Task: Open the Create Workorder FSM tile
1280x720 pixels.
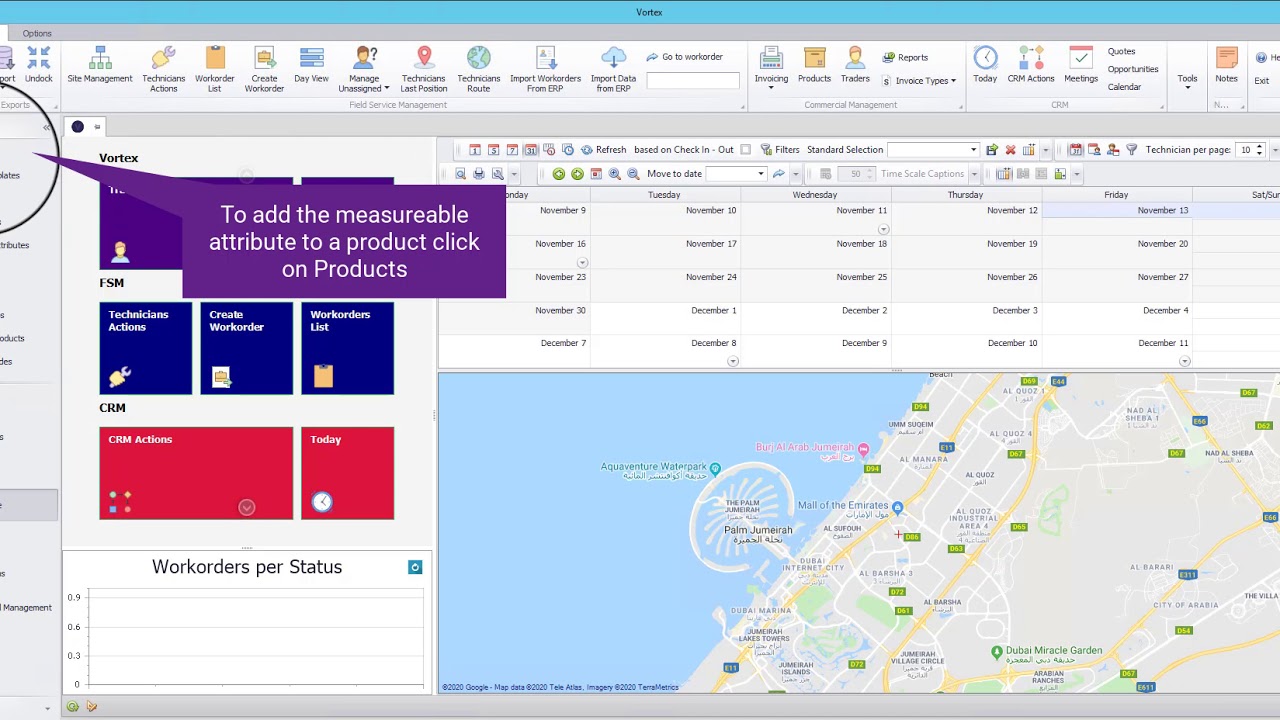Action: (x=247, y=348)
